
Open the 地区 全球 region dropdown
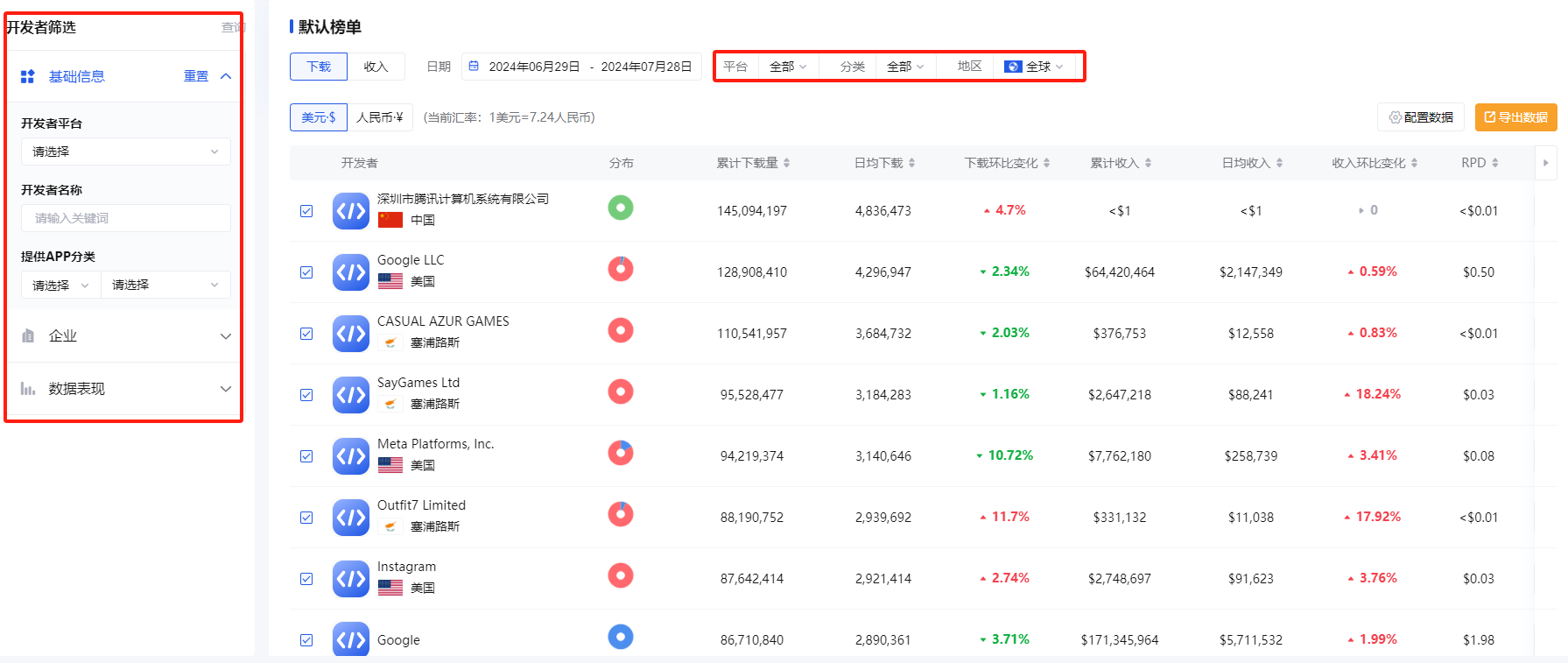point(1035,67)
